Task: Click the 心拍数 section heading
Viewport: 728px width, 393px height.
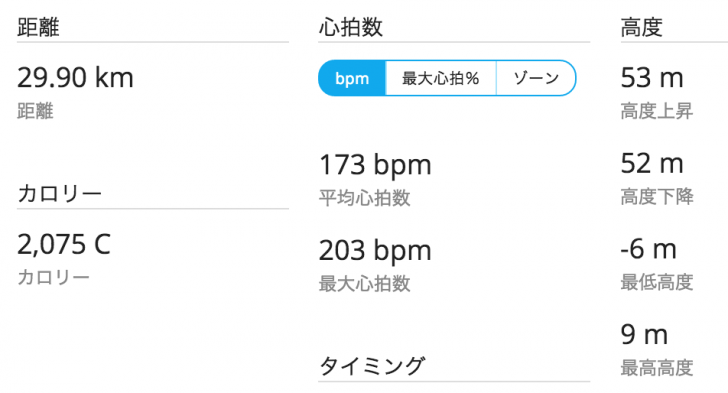Action: [351, 27]
